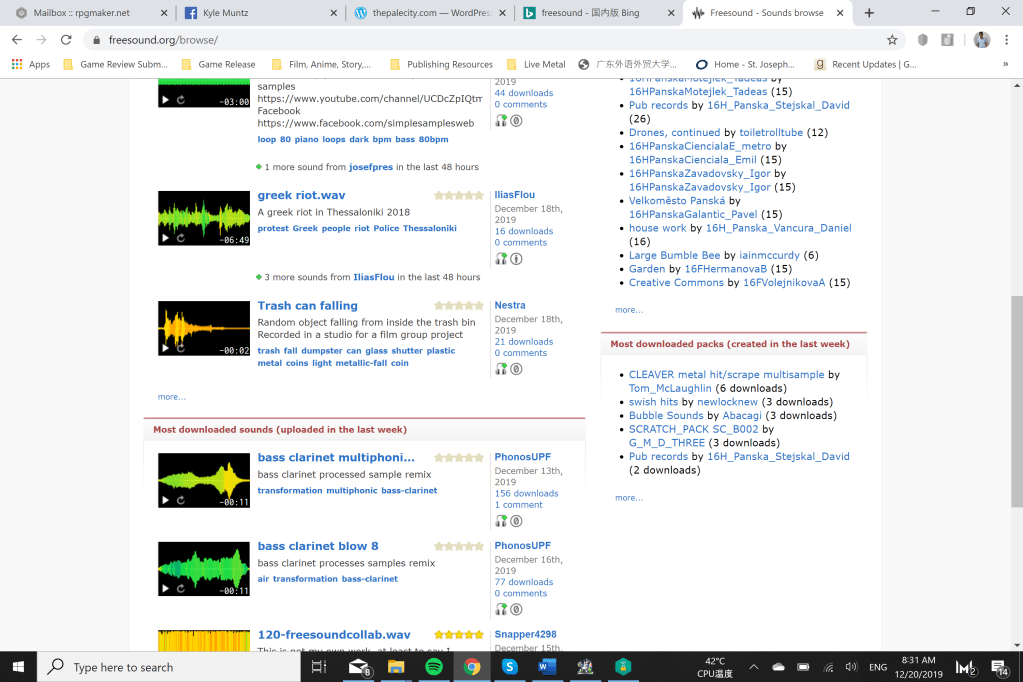Toggle loop on bass clarinet blow 8

pyautogui.click(x=181, y=590)
